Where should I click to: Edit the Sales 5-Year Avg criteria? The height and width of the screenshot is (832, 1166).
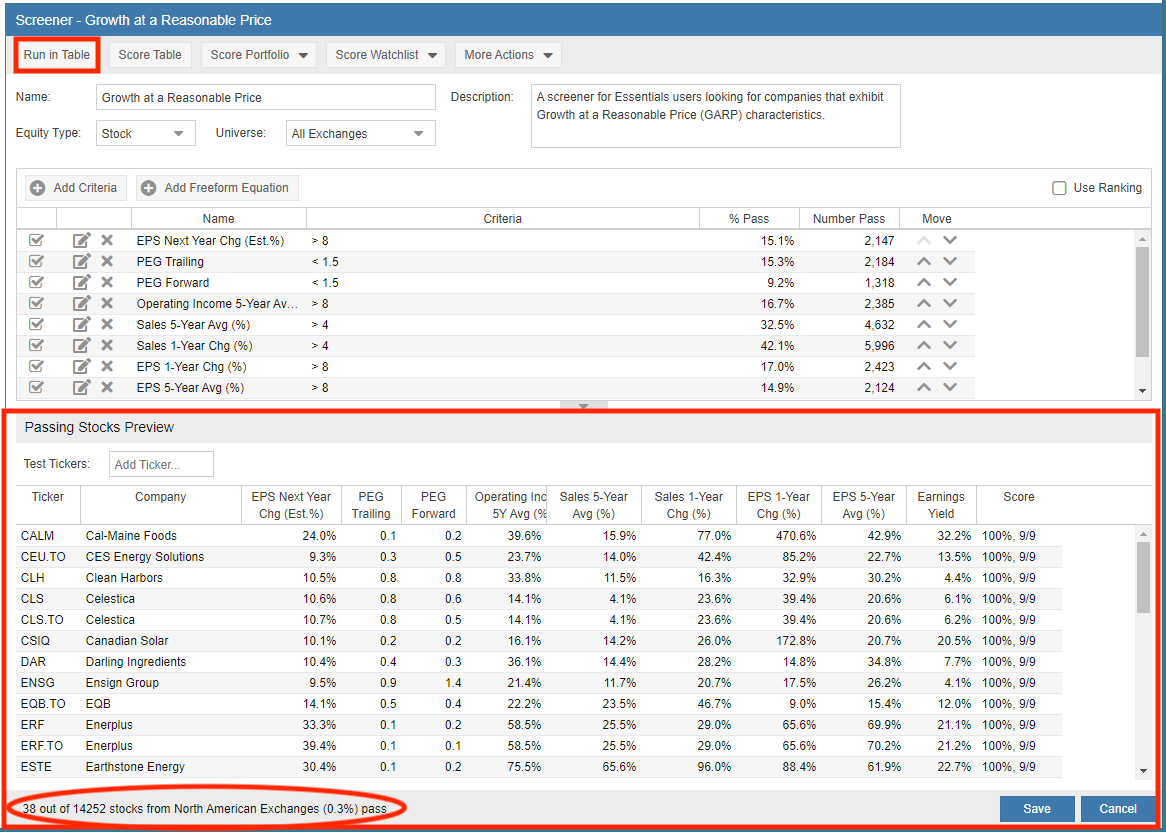[82, 324]
